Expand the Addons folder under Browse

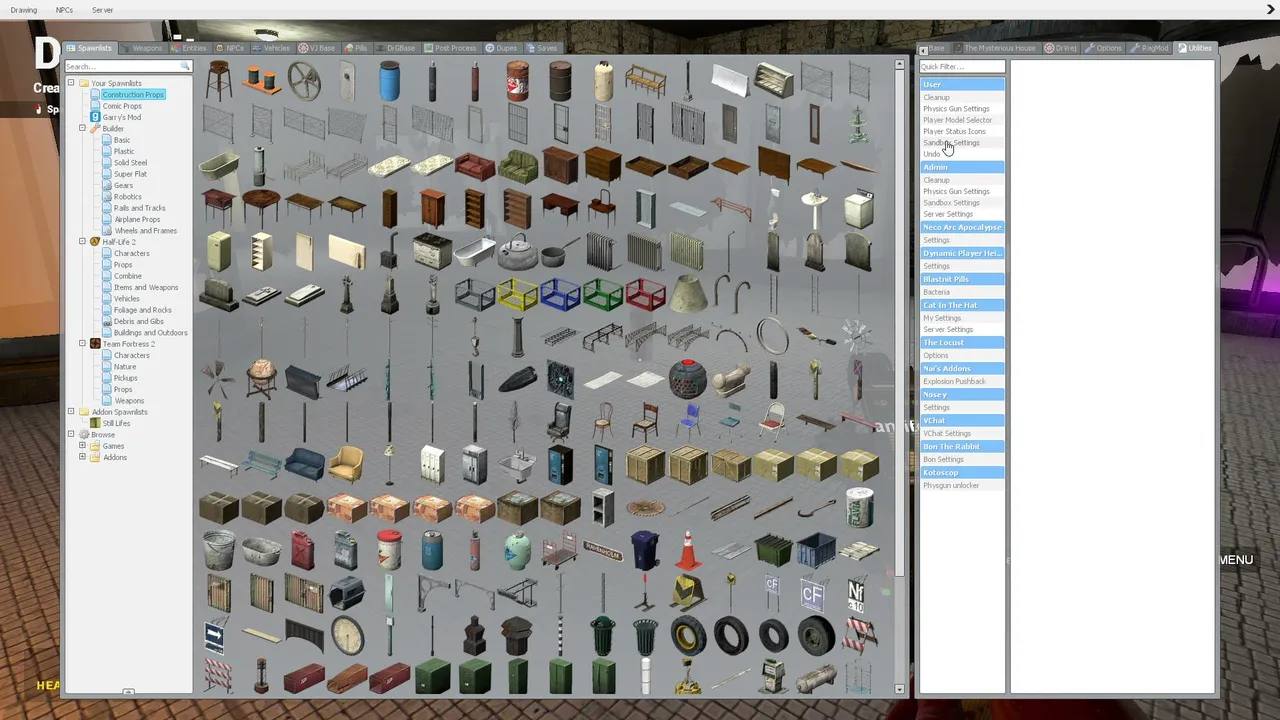click(x=82, y=457)
